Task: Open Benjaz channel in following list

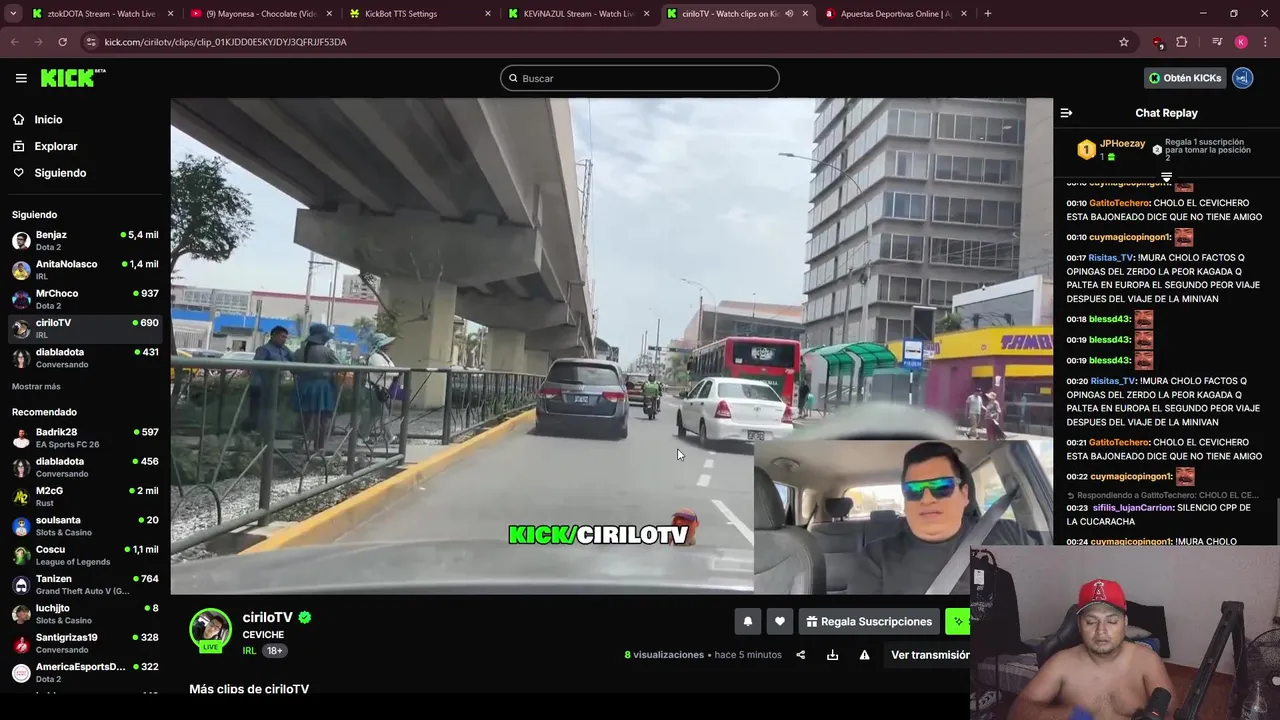Action: (85, 241)
